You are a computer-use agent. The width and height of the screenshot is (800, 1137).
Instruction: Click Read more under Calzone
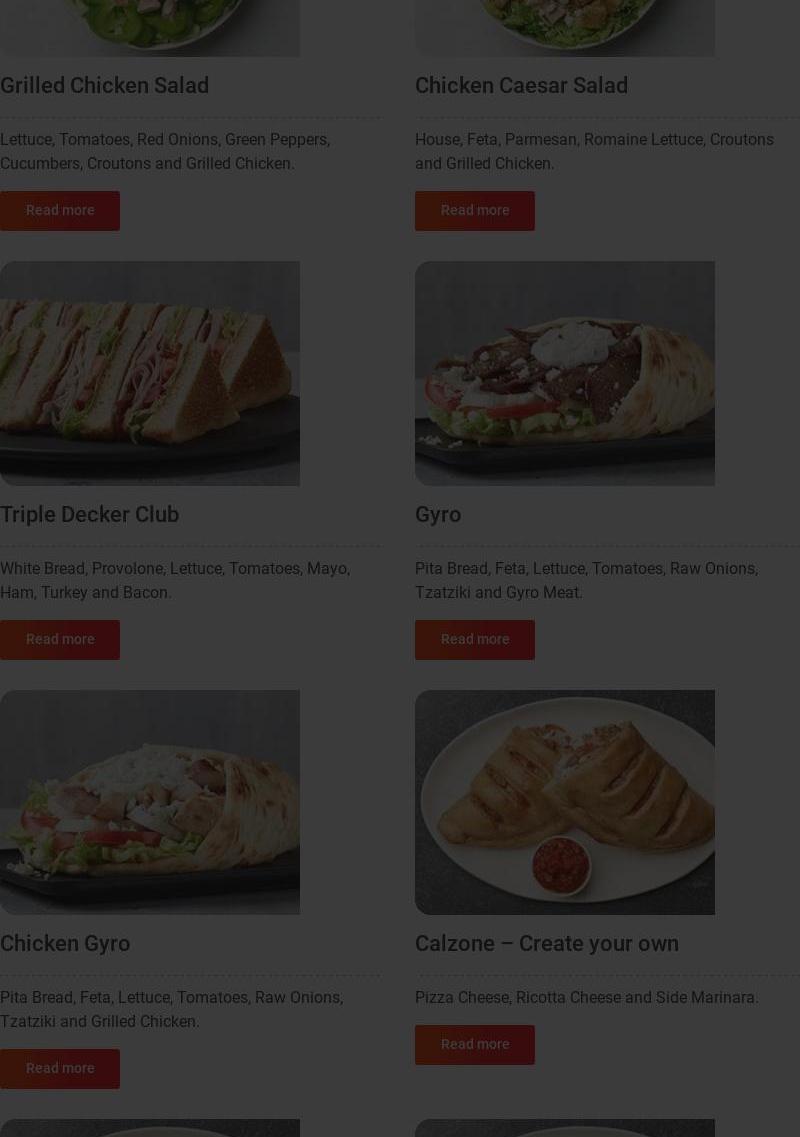pos(474,1044)
